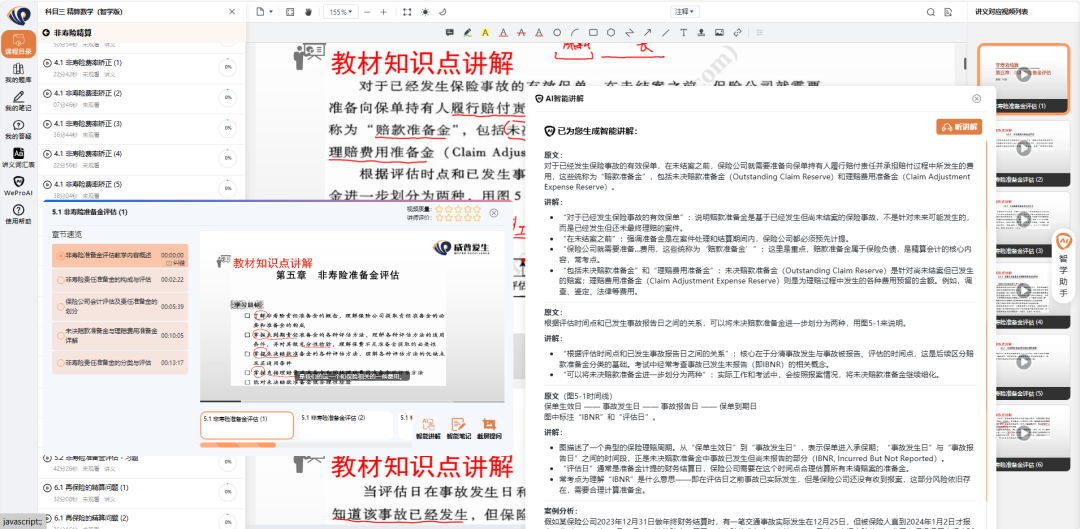This screenshot has height=529, width=1080.
Task: Click the orange 听讲解 button
Action: (959, 127)
